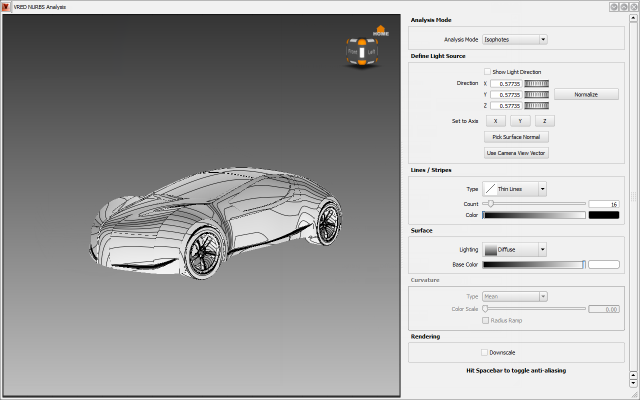Click the Left face of the view cube
This screenshot has height=400, width=640.
click(371, 52)
